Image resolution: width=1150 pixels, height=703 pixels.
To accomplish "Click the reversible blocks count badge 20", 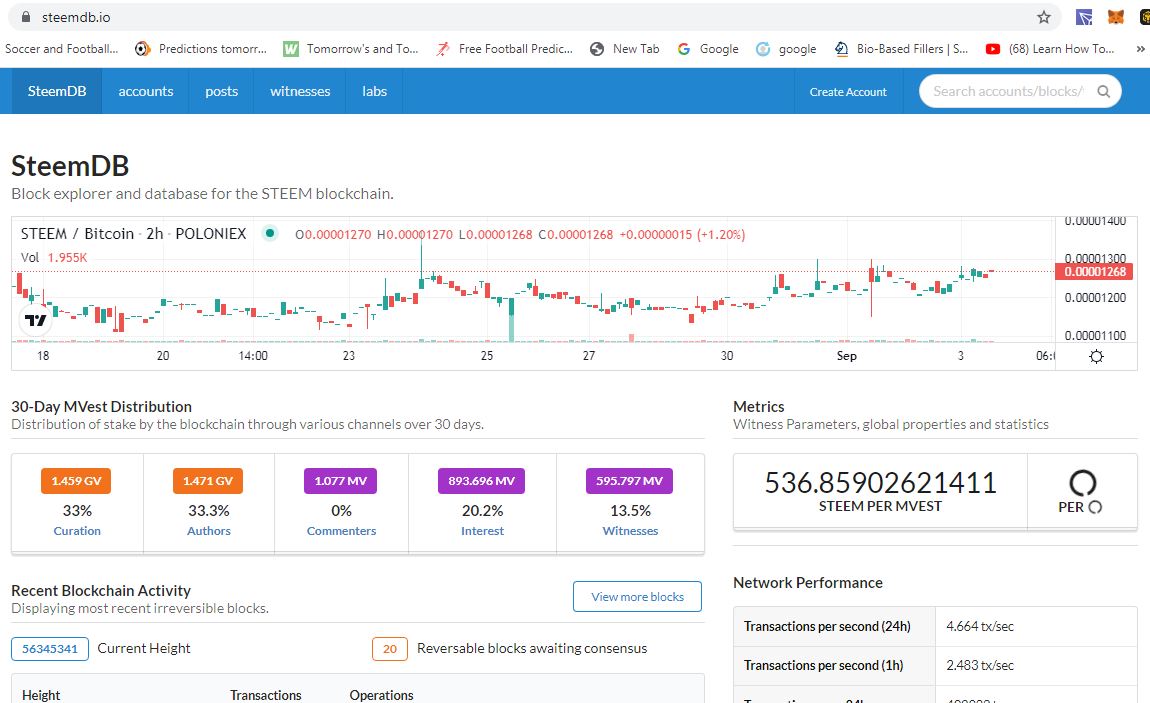I will (x=390, y=649).
